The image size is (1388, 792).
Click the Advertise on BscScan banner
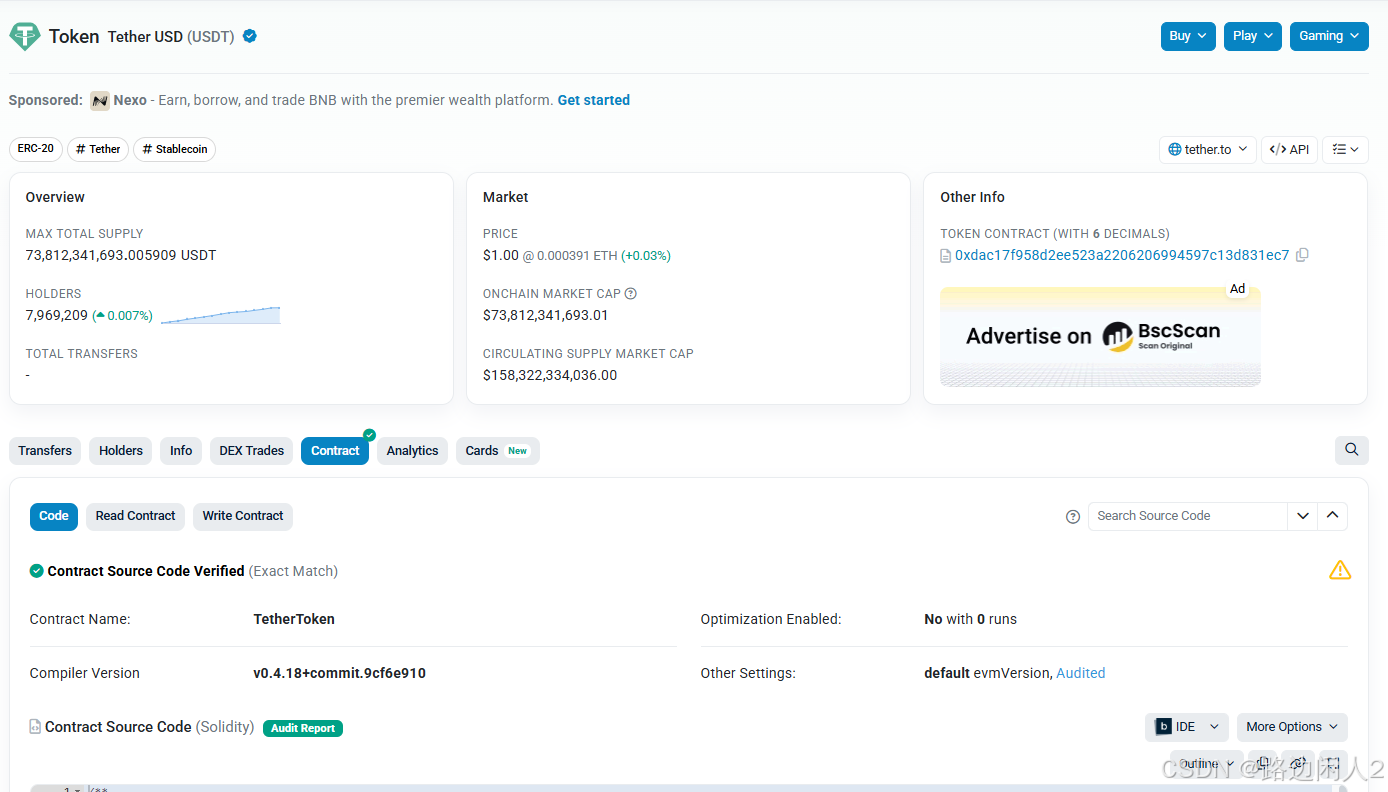coord(1100,337)
